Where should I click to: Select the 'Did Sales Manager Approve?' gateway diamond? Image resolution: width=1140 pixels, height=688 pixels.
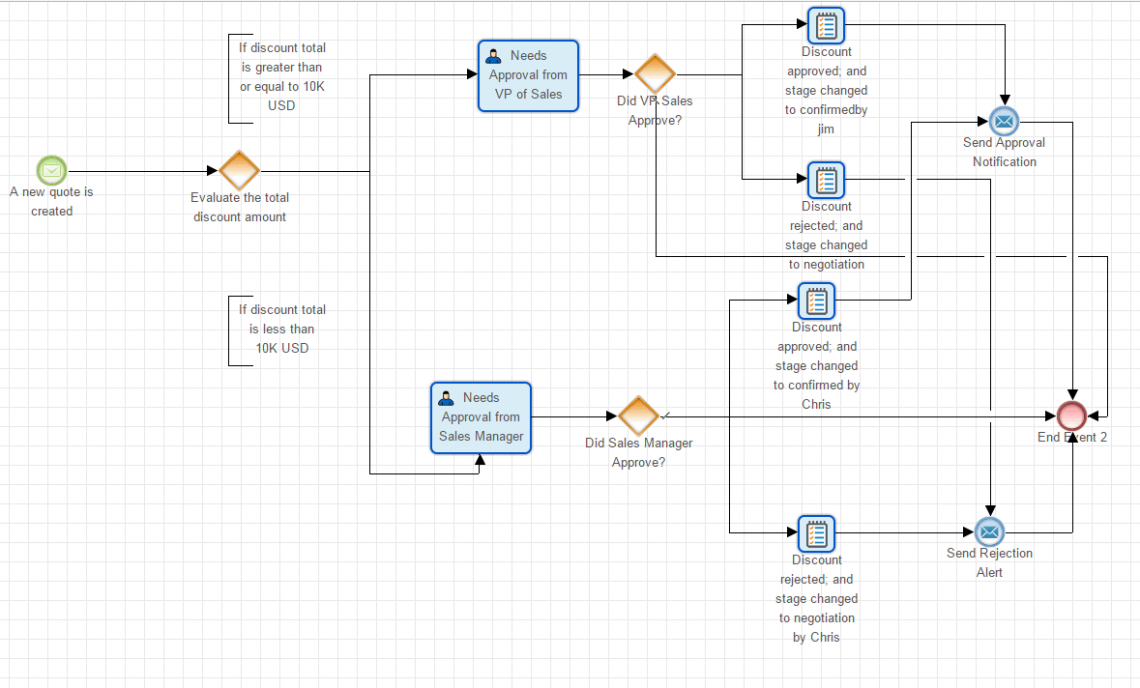point(638,416)
